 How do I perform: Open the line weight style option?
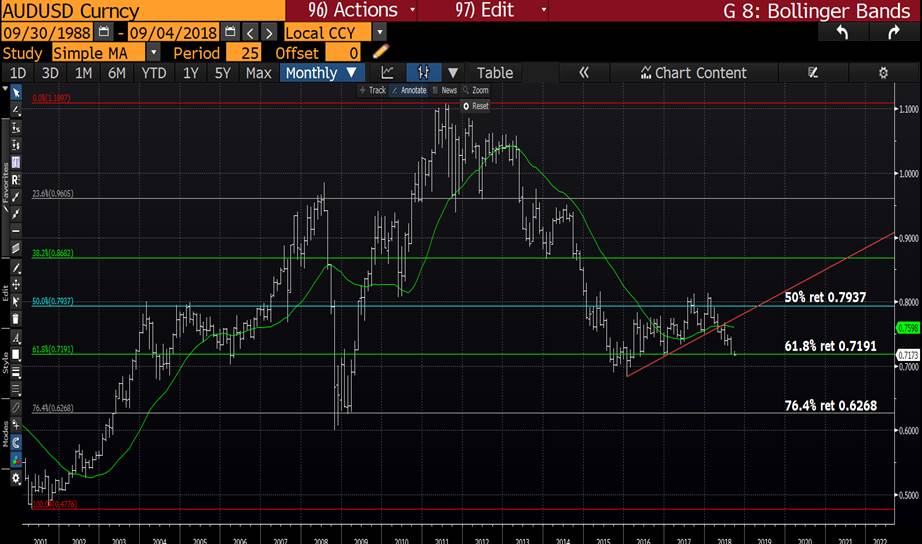point(16,372)
